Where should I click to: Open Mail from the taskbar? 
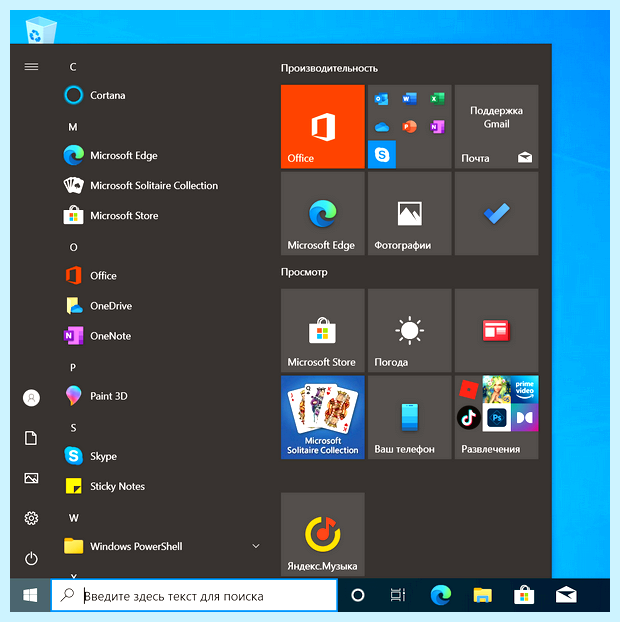tap(566, 595)
